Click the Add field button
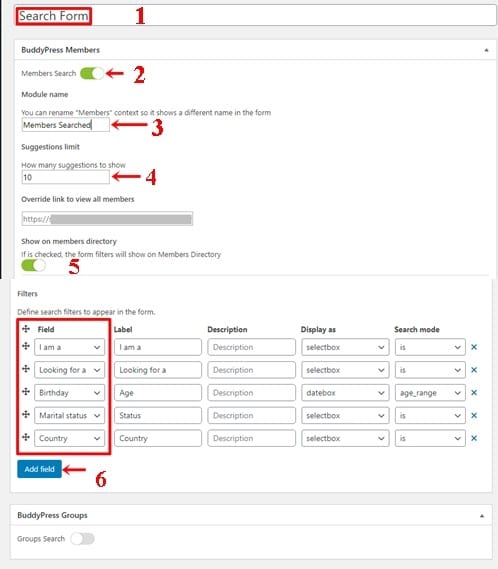This screenshot has width=498, height=569. pyautogui.click(x=40, y=469)
